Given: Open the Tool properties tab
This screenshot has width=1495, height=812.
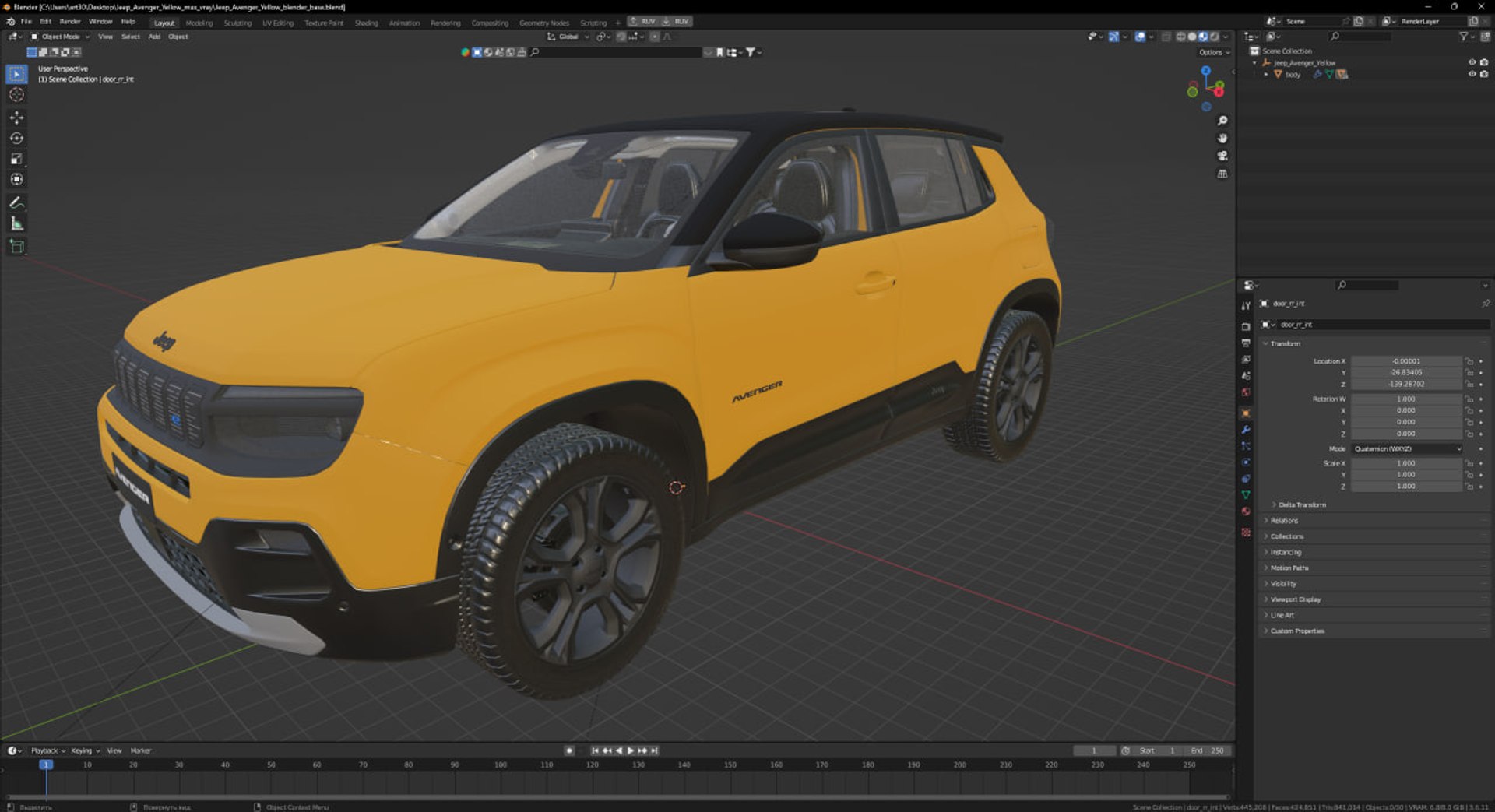Looking at the screenshot, I should point(1246,306).
